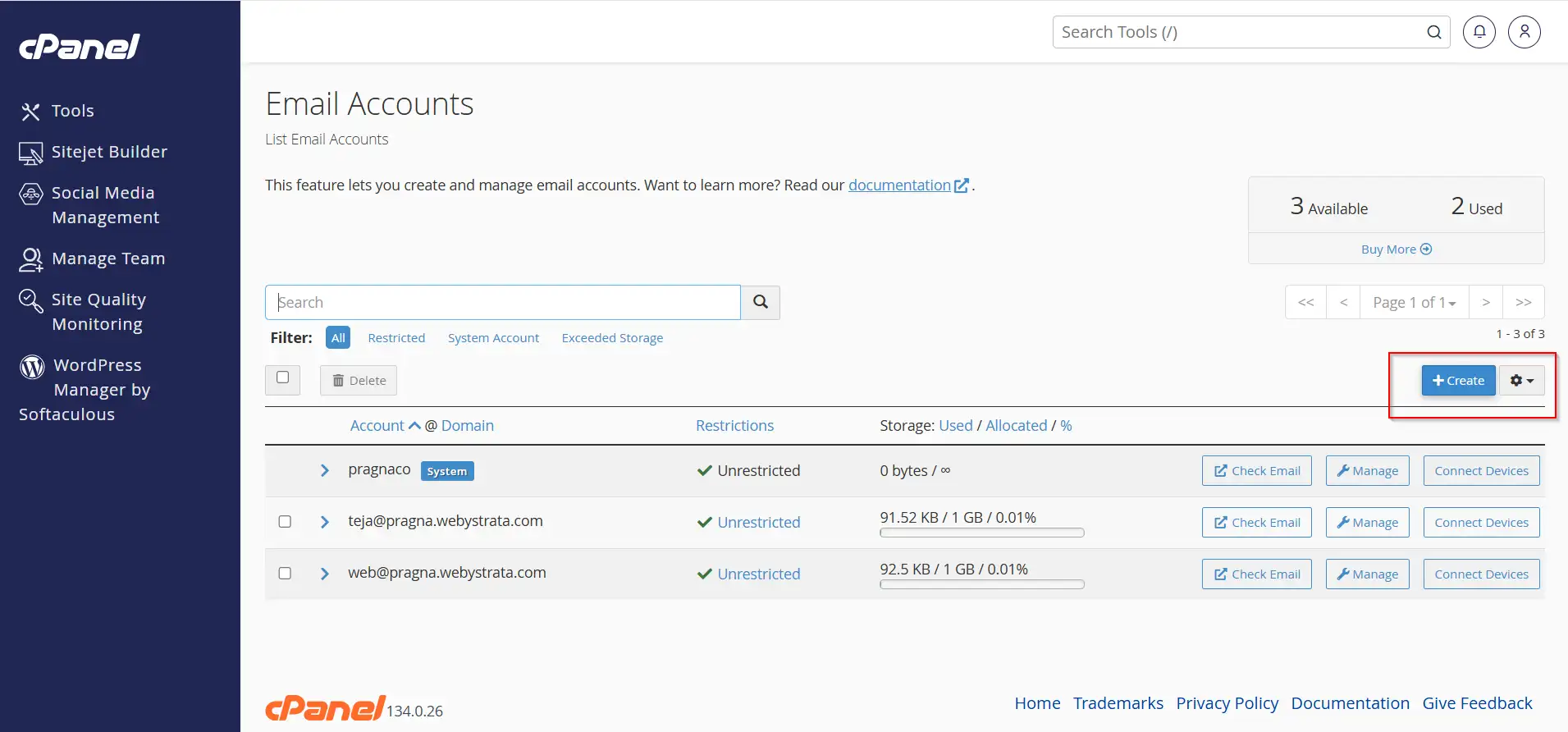This screenshot has height=732, width=1568.
Task: Go to next page with > button
Action: [x=1486, y=302]
